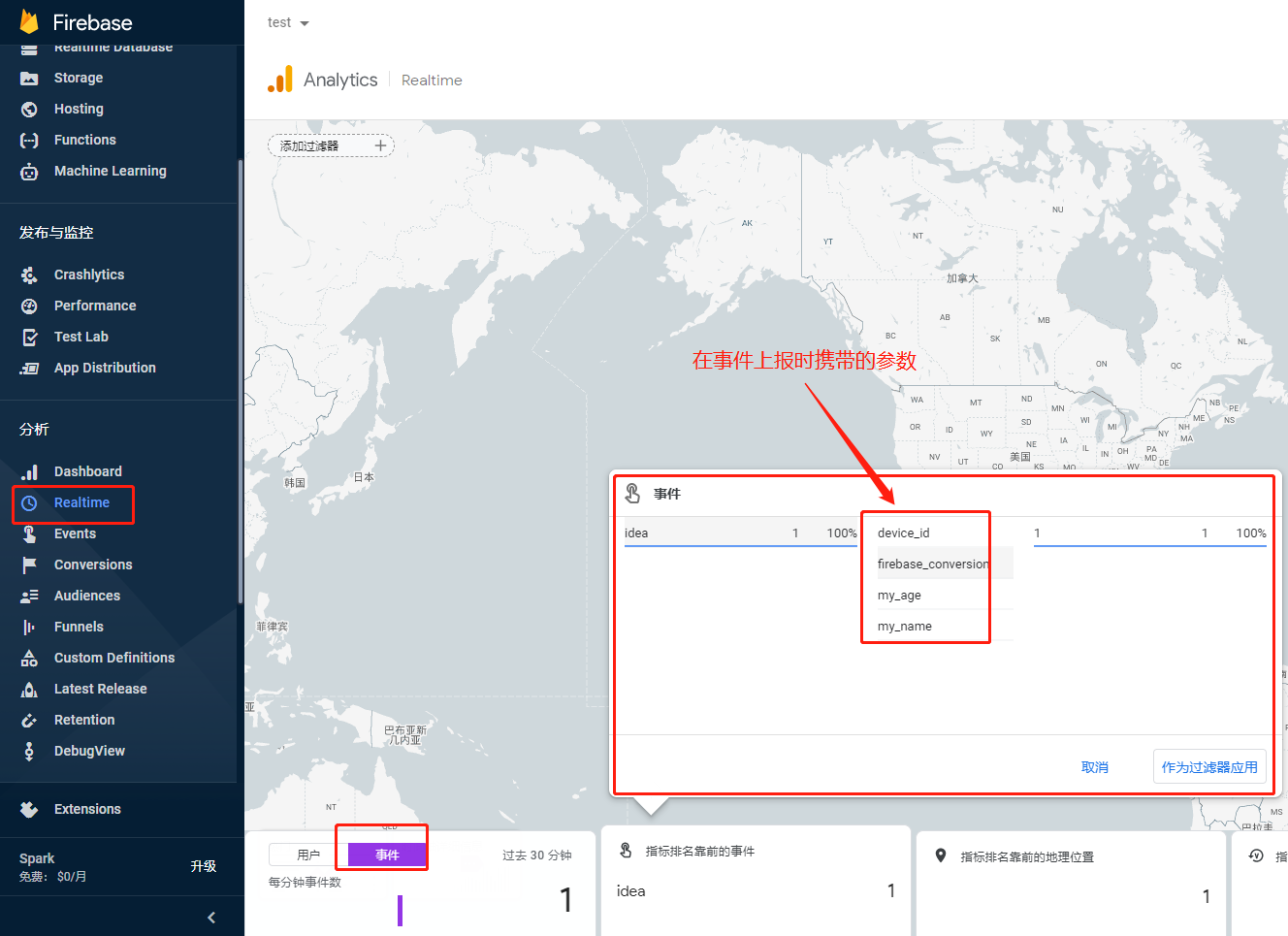This screenshot has height=936, width=1288.
Task: Open Latest Release in the sidebar
Action: pyautogui.click(x=101, y=689)
